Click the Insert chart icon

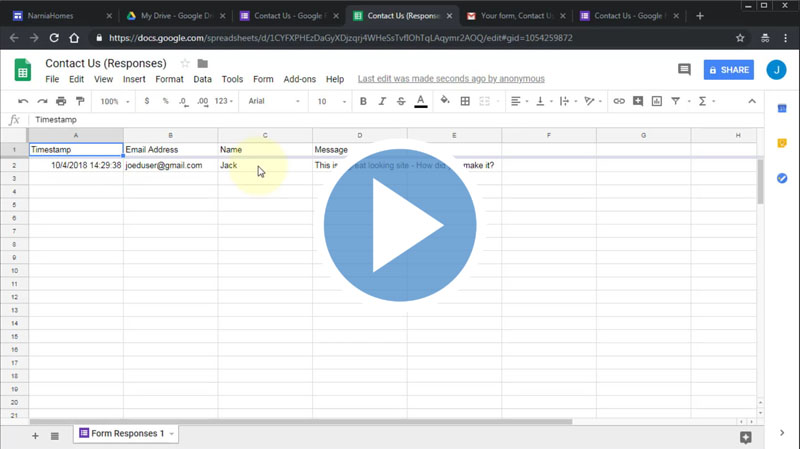pos(657,101)
